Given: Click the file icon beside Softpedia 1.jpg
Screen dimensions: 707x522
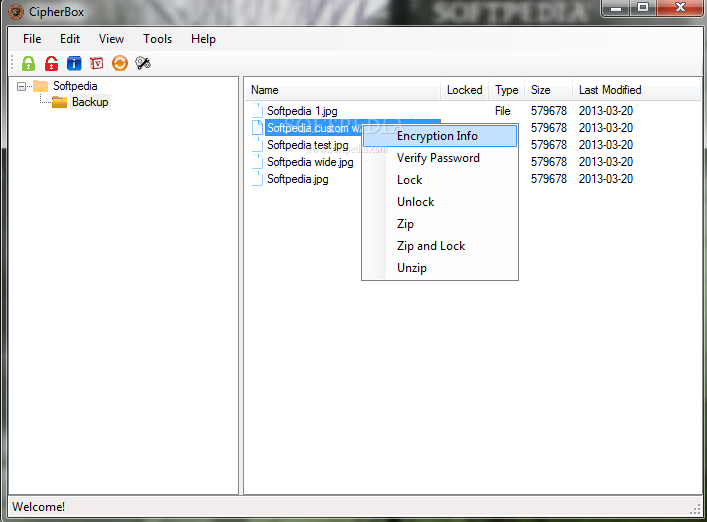Looking at the screenshot, I should 257,111.
